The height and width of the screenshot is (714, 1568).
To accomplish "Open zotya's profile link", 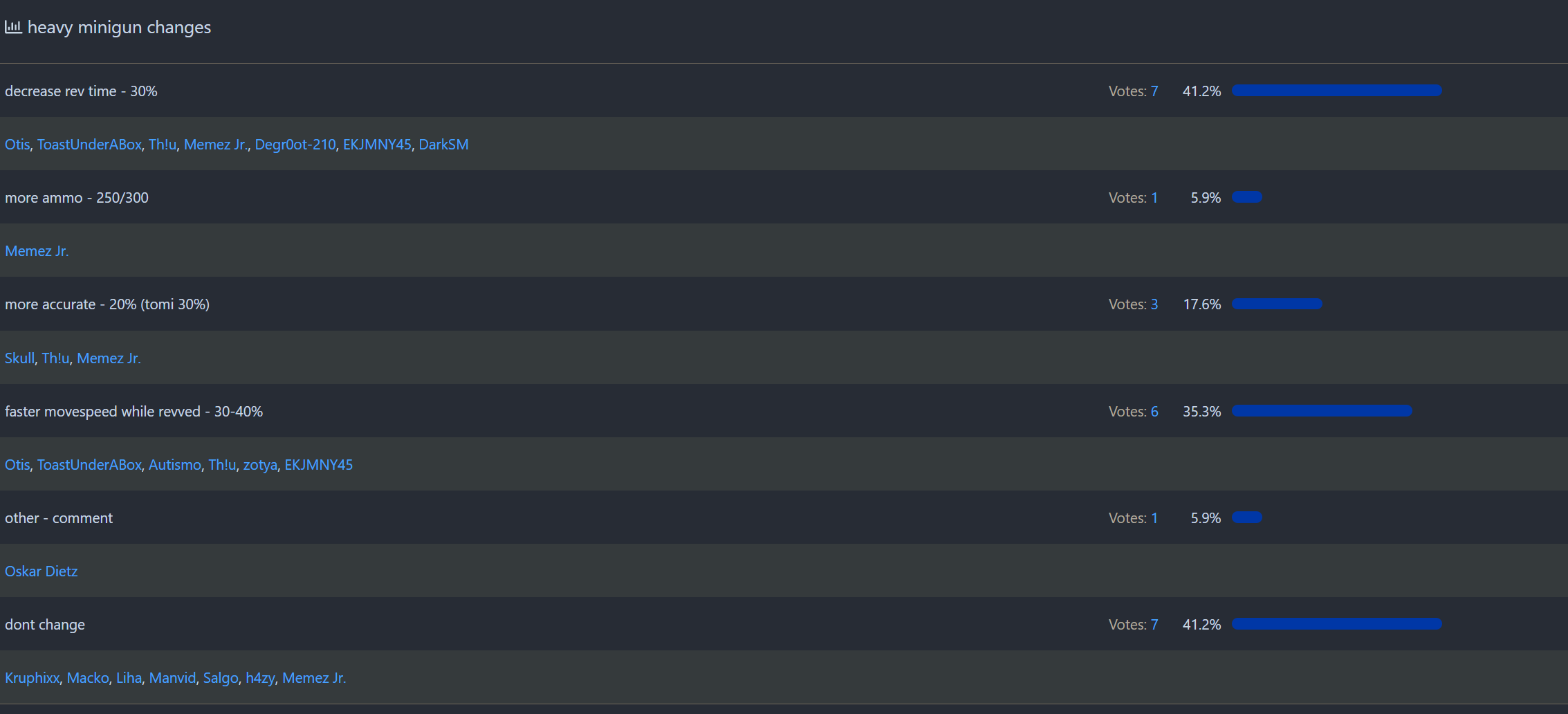I will tap(260, 465).
